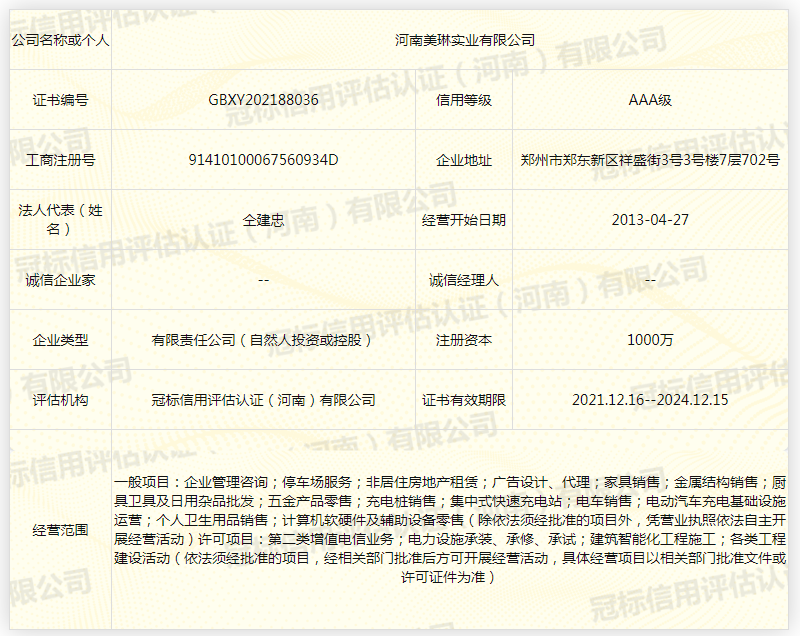Click the 有限责任公司 enterprise type value

pos(263,340)
